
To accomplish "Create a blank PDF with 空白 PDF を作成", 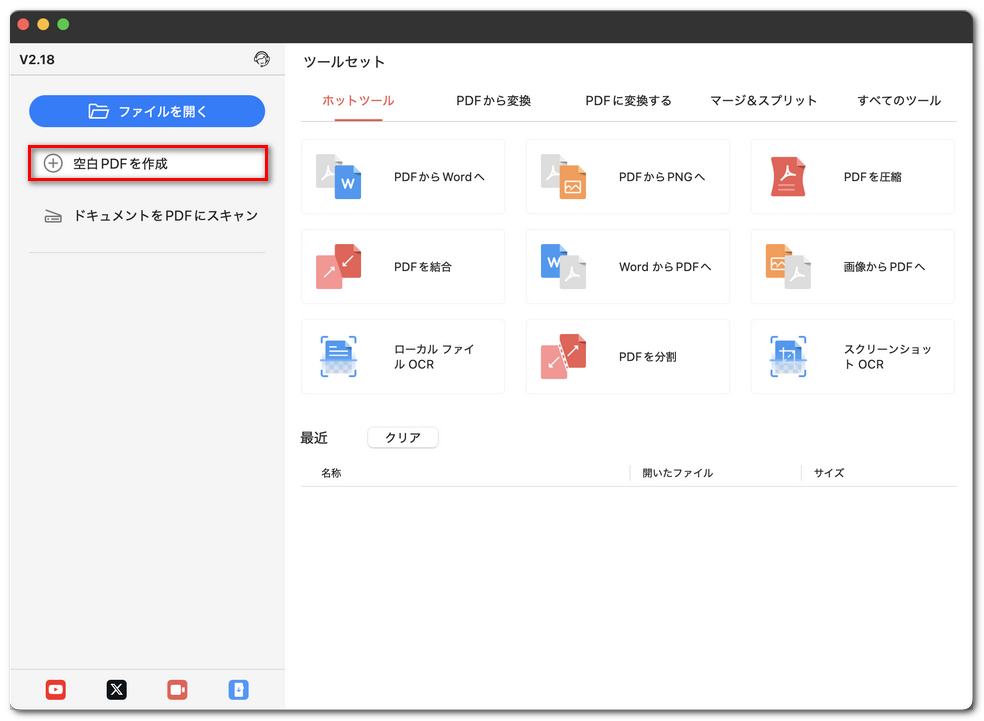I will 147,160.
